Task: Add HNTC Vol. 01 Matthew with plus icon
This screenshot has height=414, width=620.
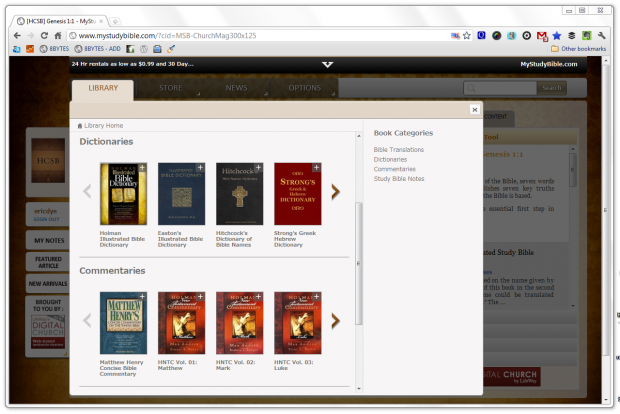Action: pyautogui.click(x=200, y=297)
